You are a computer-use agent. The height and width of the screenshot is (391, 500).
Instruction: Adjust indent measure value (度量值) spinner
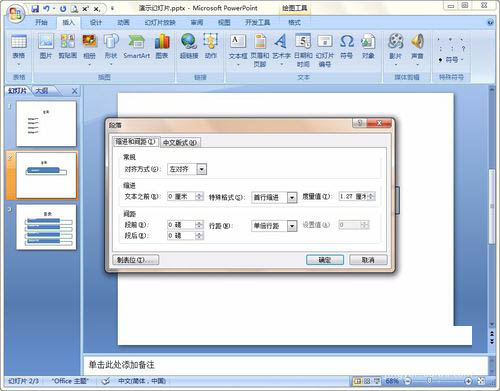pos(371,196)
